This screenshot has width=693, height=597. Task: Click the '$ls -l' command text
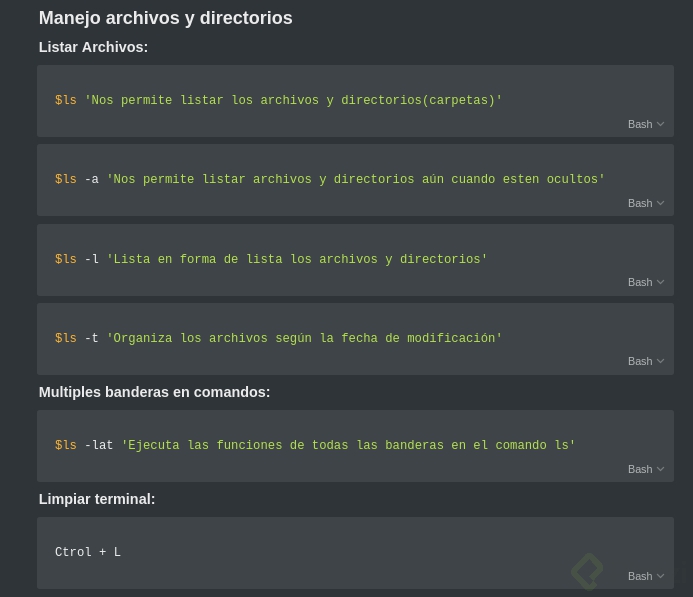[77, 260]
